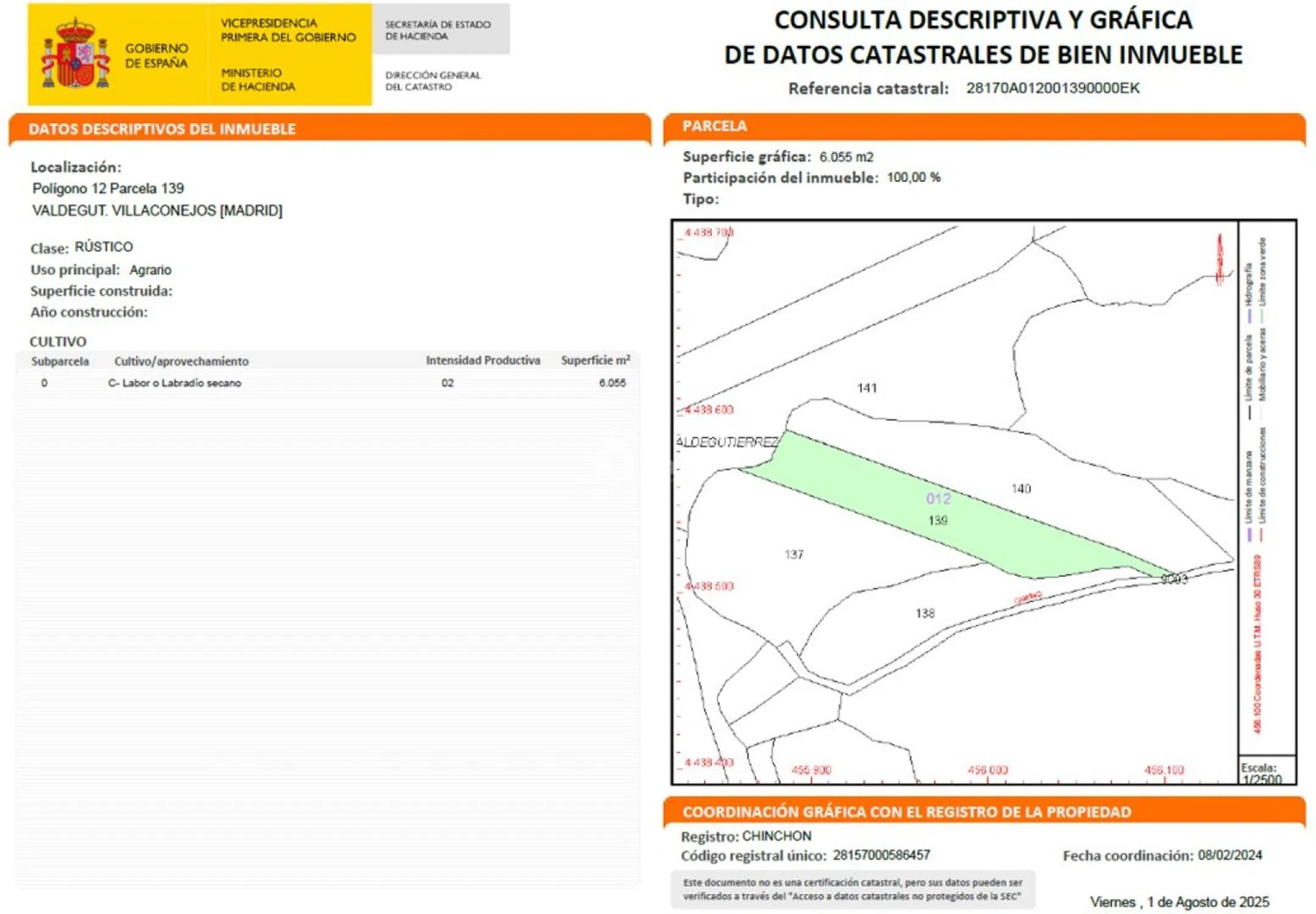
Task: Click the purple 012 polygon label
Action: point(938,499)
